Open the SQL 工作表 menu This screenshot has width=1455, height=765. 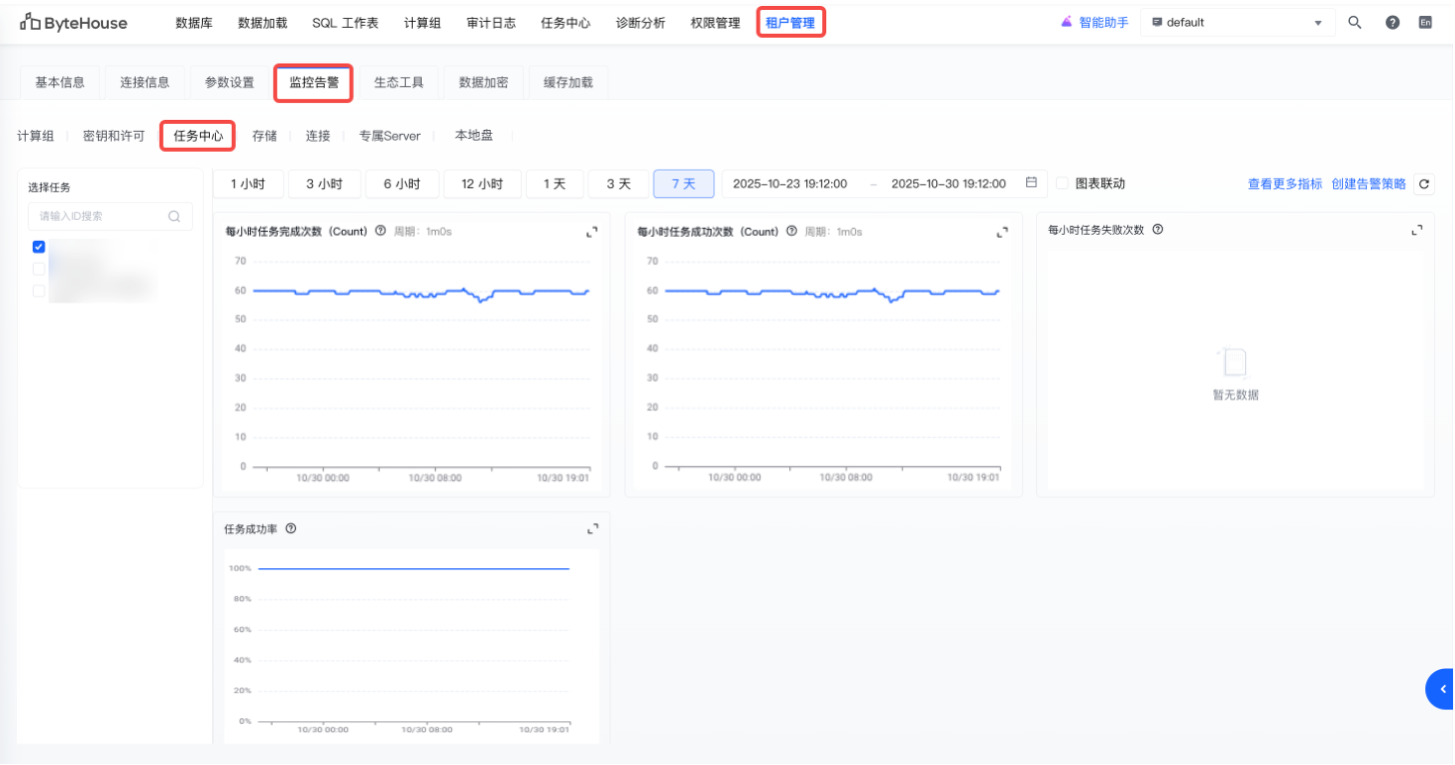tap(345, 23)
